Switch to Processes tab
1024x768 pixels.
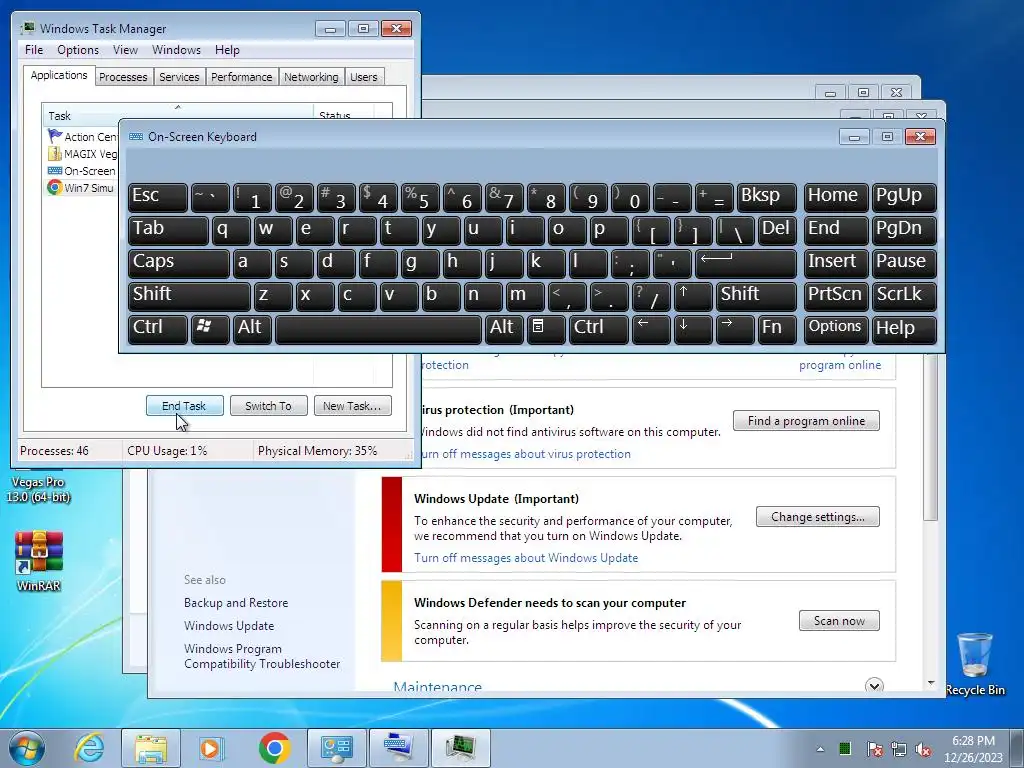tap(123, 77)
